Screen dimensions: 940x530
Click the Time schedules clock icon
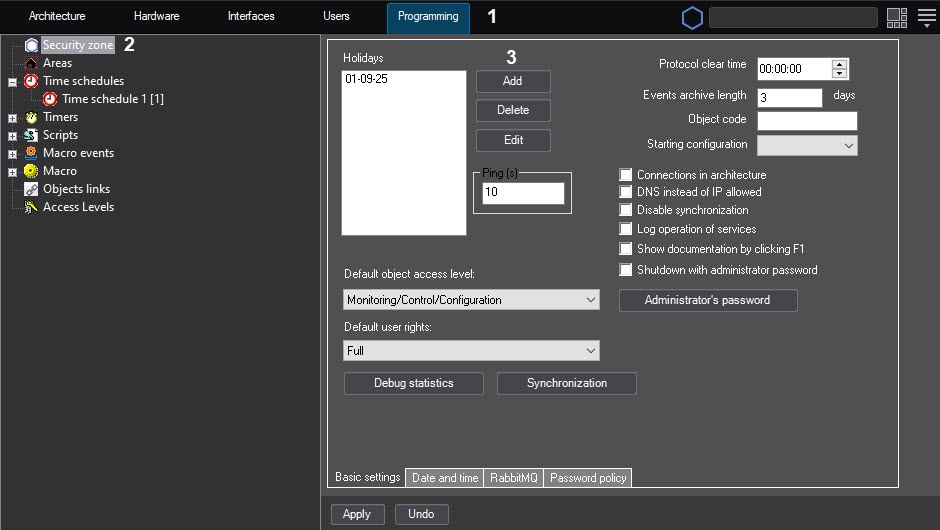(31, 81)
